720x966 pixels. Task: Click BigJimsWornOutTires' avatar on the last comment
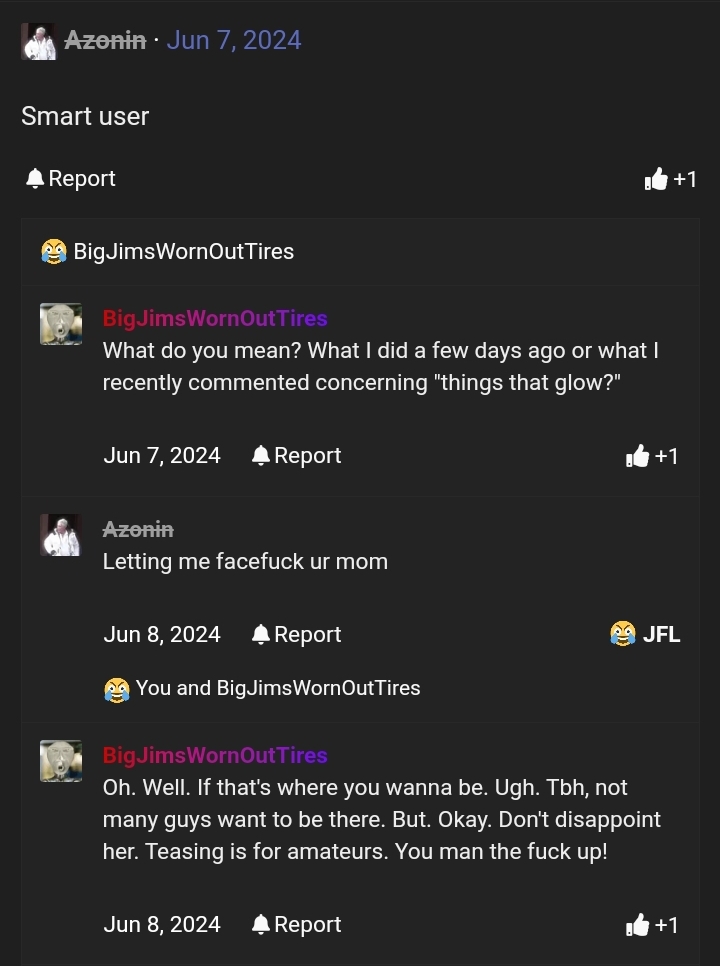[x=61, y=760]
